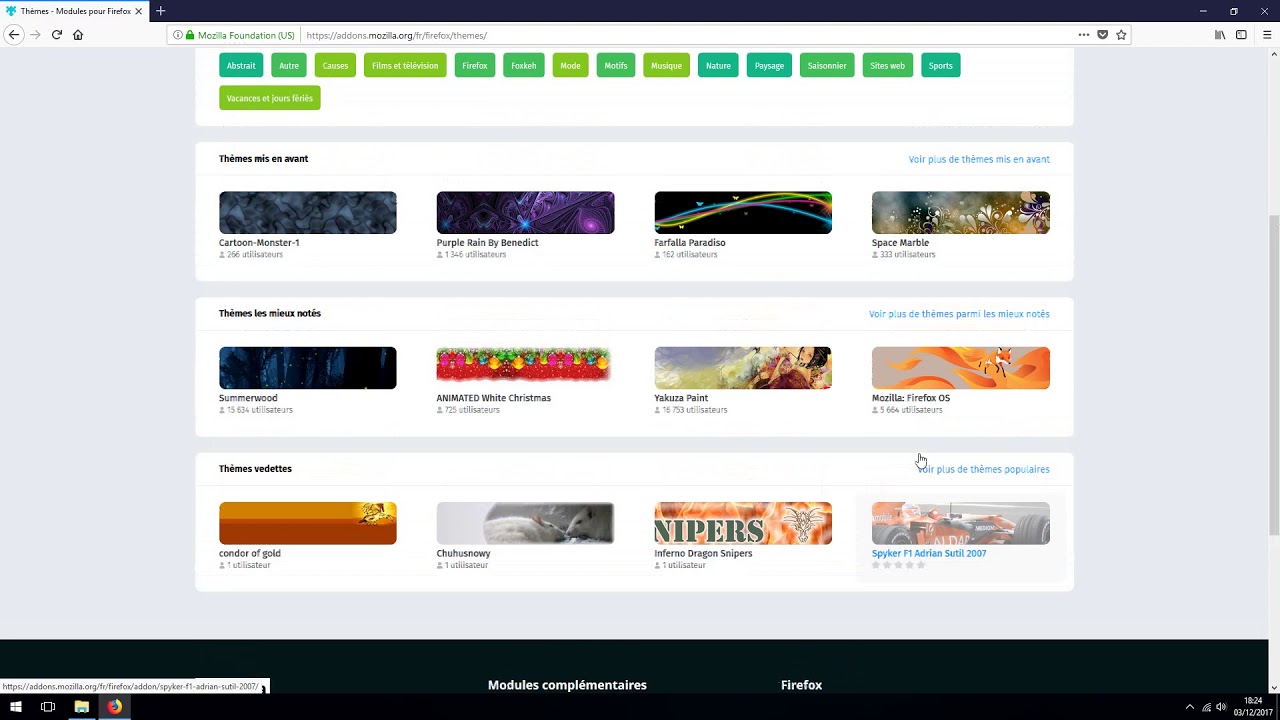This screenshot has width=1280, height=720.
Task: Open Spyker F1 Adrian Sutil 2007 link
Action: click(x=929, y=553)
